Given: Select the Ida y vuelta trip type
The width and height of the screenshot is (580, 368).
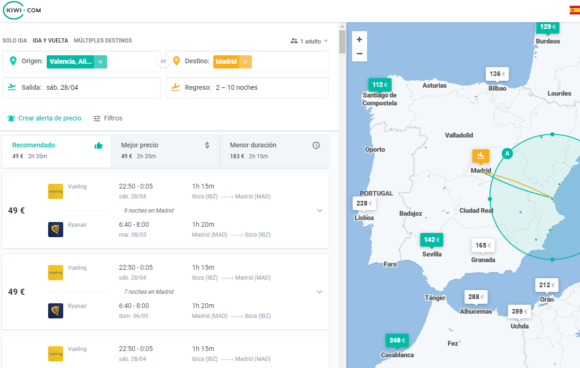Looking at the screenshot, I should click(50, 41).
